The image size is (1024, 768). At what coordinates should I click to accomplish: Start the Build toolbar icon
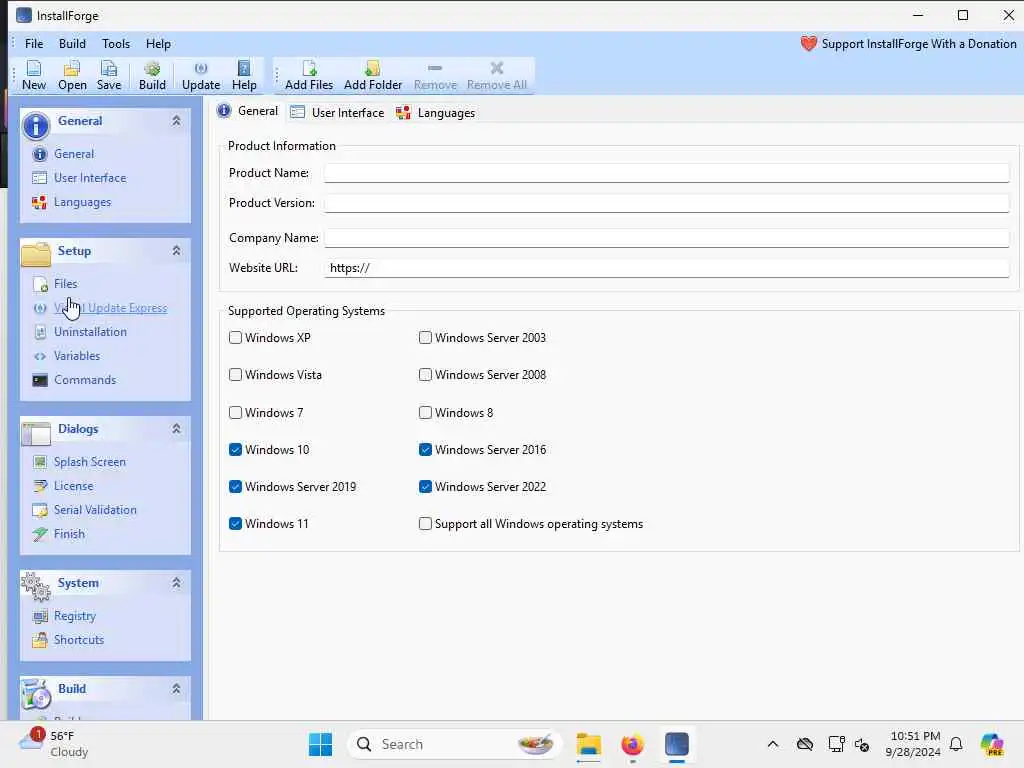152,75
